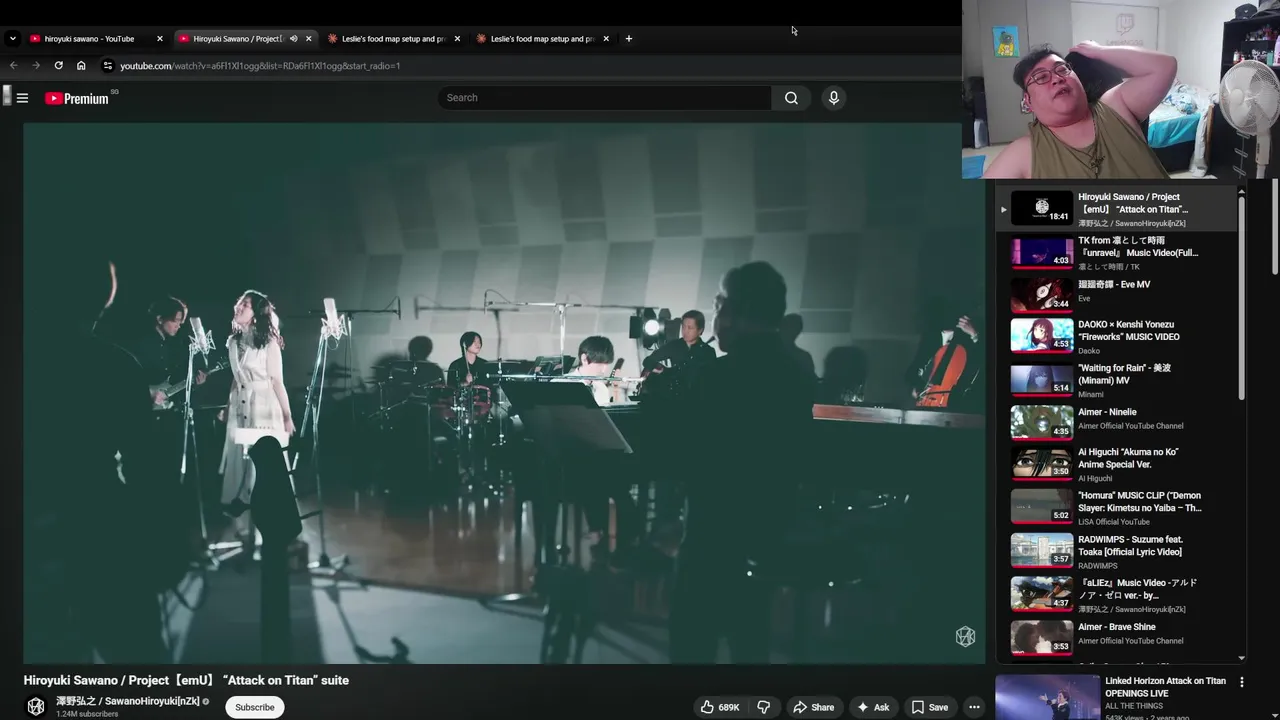
Task: Open the second Leslie's food map tab
Action: point(543,39)
